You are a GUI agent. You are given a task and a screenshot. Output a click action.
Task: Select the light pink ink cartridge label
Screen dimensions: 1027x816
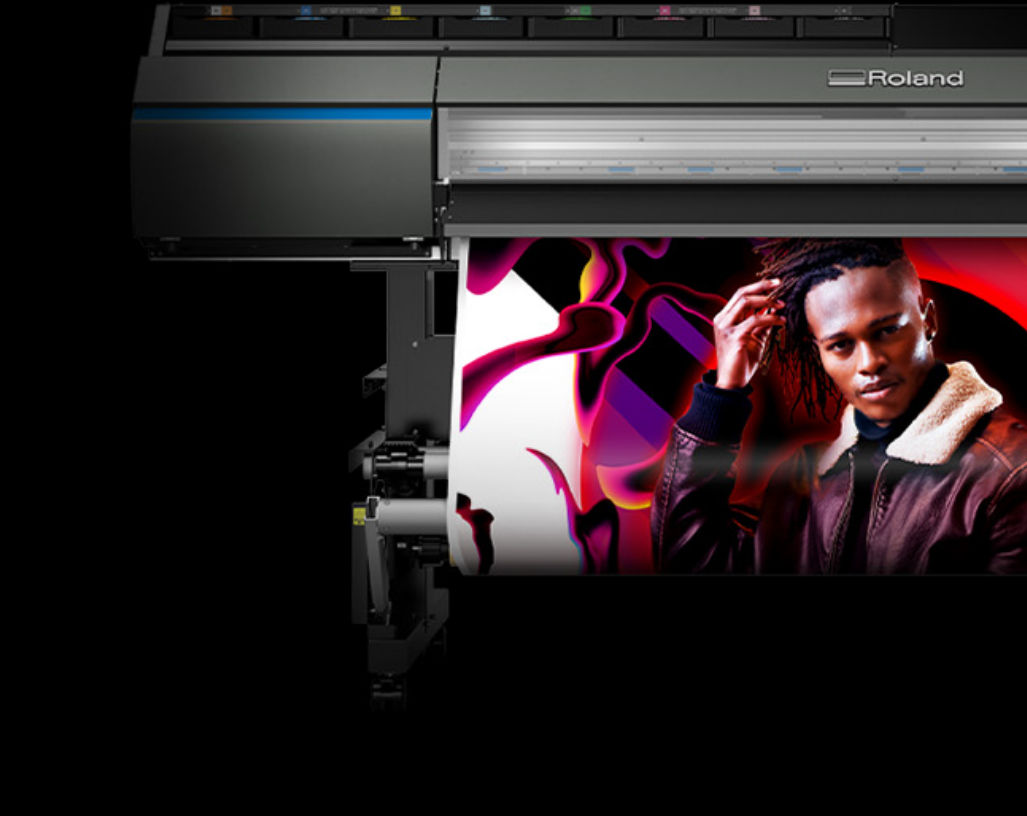[x=754, y=11]
